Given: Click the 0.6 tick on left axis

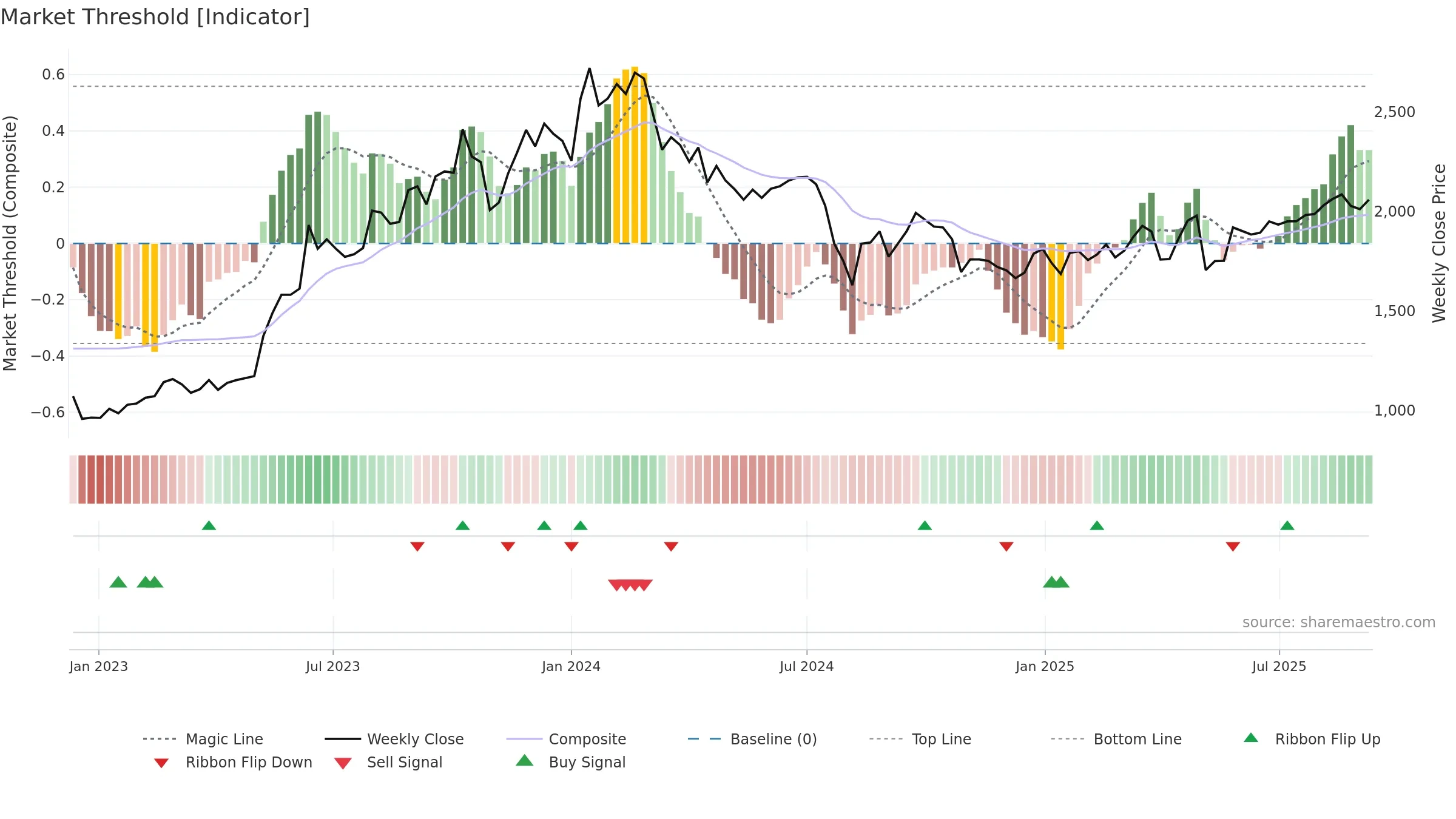Looking at the screenshot, I should click(x=53, y=75).
